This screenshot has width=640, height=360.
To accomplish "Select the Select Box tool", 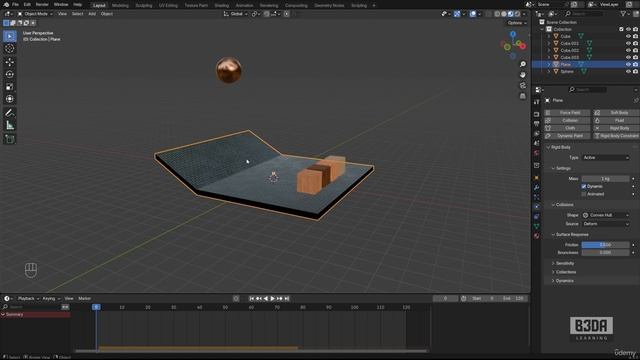I will coord(10,36).
